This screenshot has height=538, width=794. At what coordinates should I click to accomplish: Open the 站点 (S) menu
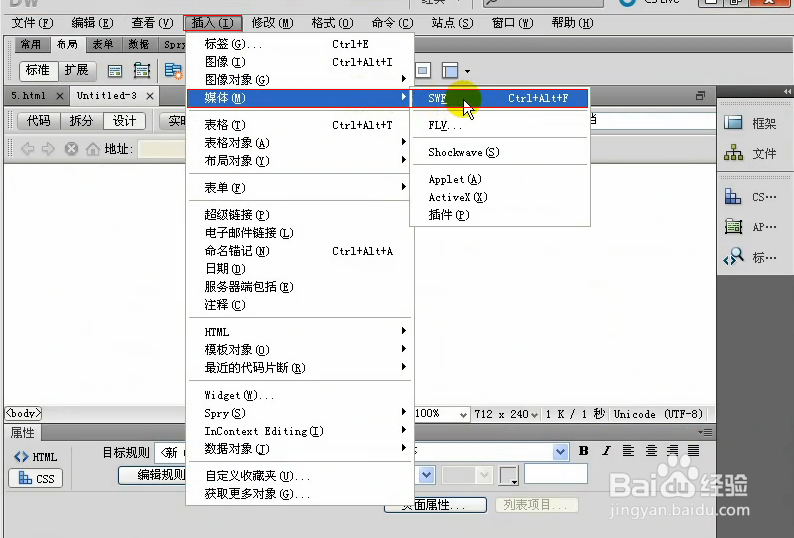(x=452, y=23)
